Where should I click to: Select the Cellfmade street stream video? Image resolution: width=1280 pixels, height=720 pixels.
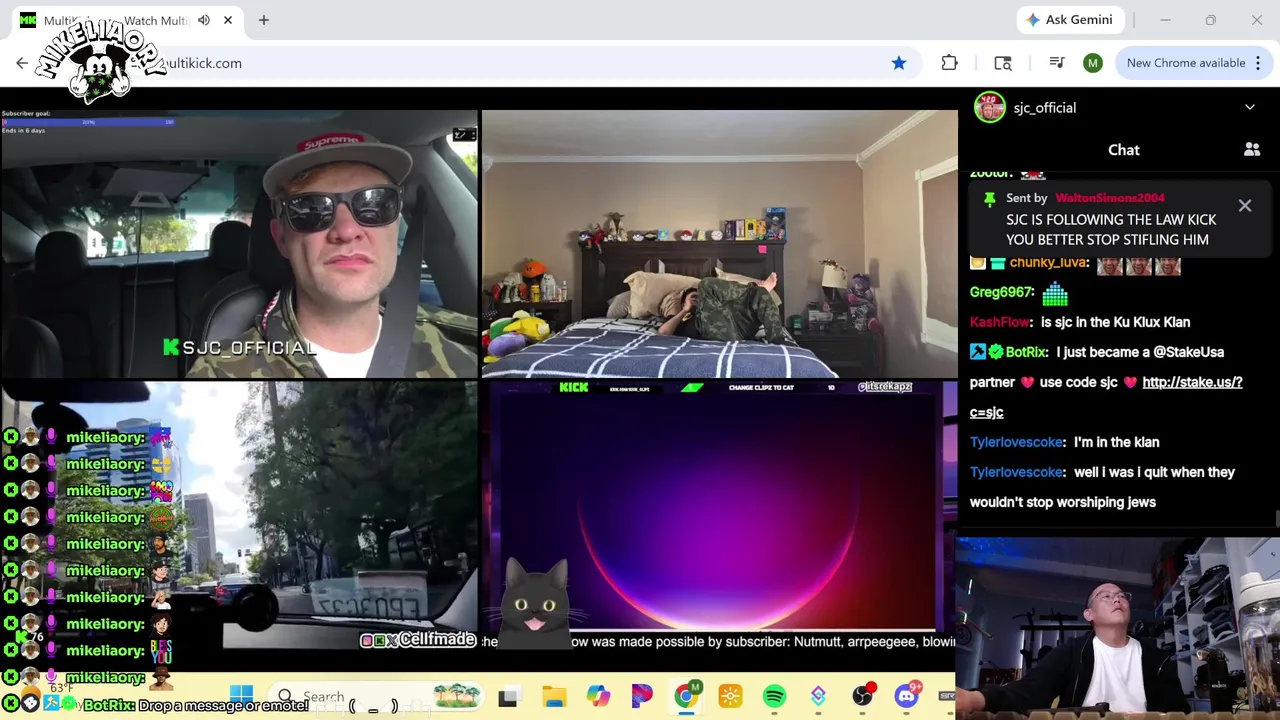point(239,515)
